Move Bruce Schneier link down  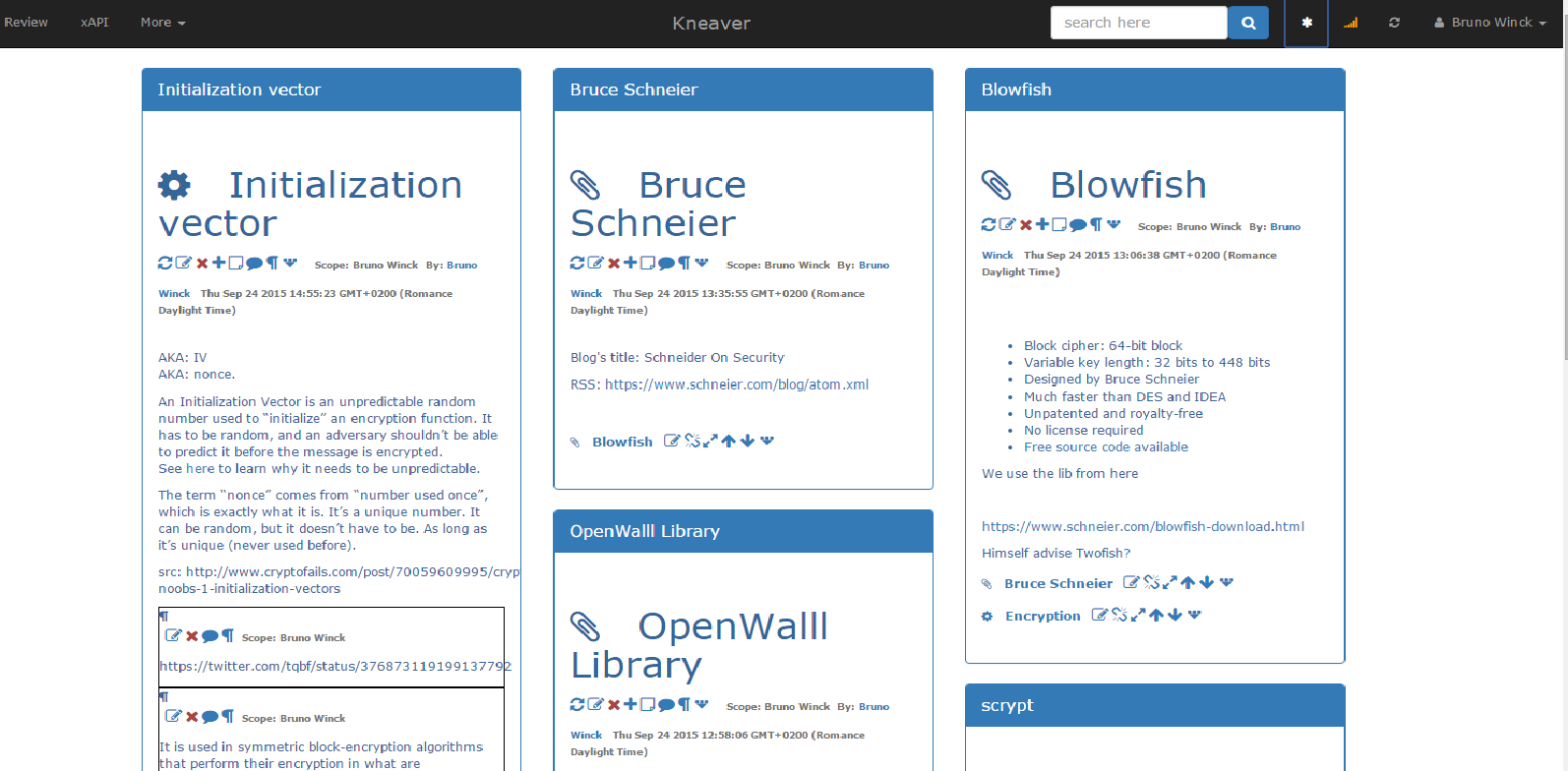click(x=1207, y=582)
